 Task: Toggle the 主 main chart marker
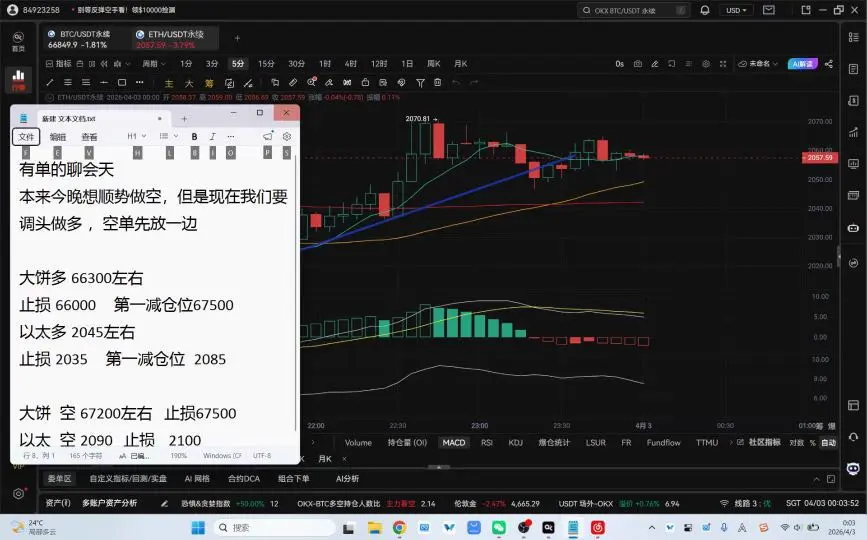[169, 83]
